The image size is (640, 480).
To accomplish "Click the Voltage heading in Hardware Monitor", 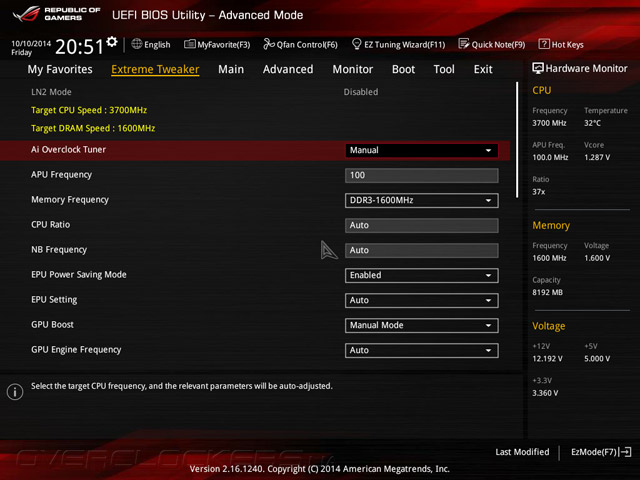I will coord(549,326).
